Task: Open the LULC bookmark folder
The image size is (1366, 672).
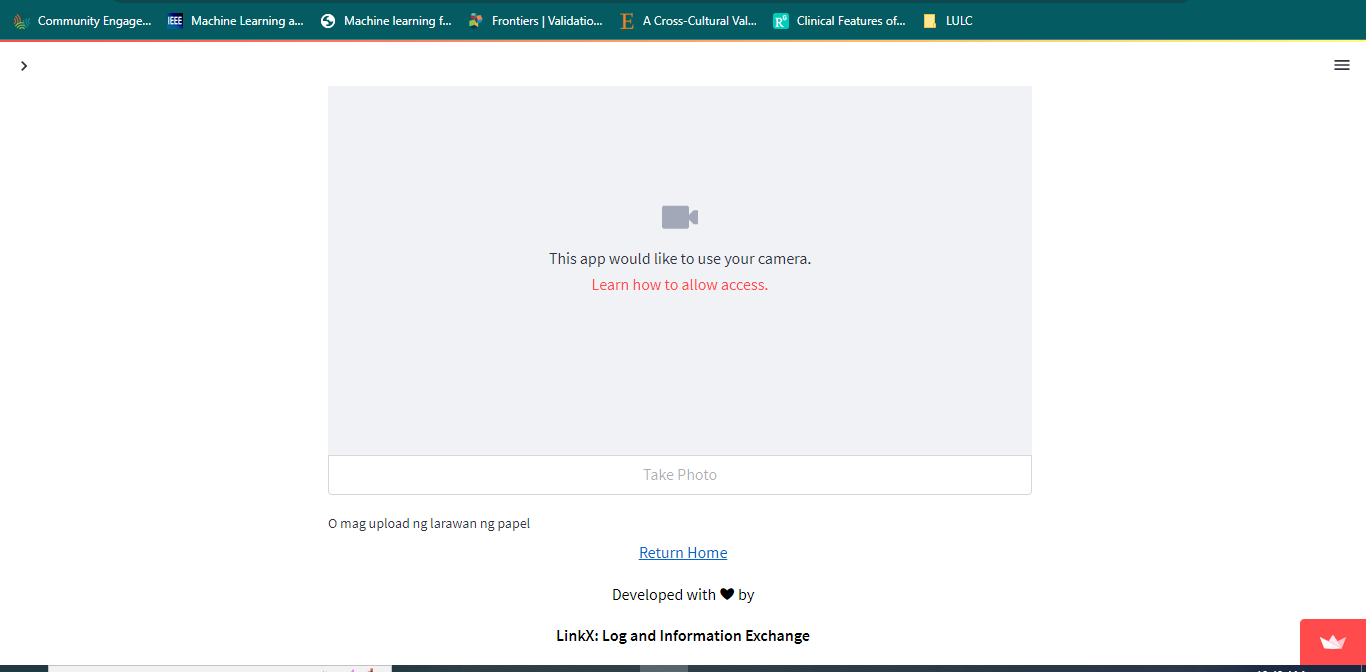Action: click(x=957, y=20)
